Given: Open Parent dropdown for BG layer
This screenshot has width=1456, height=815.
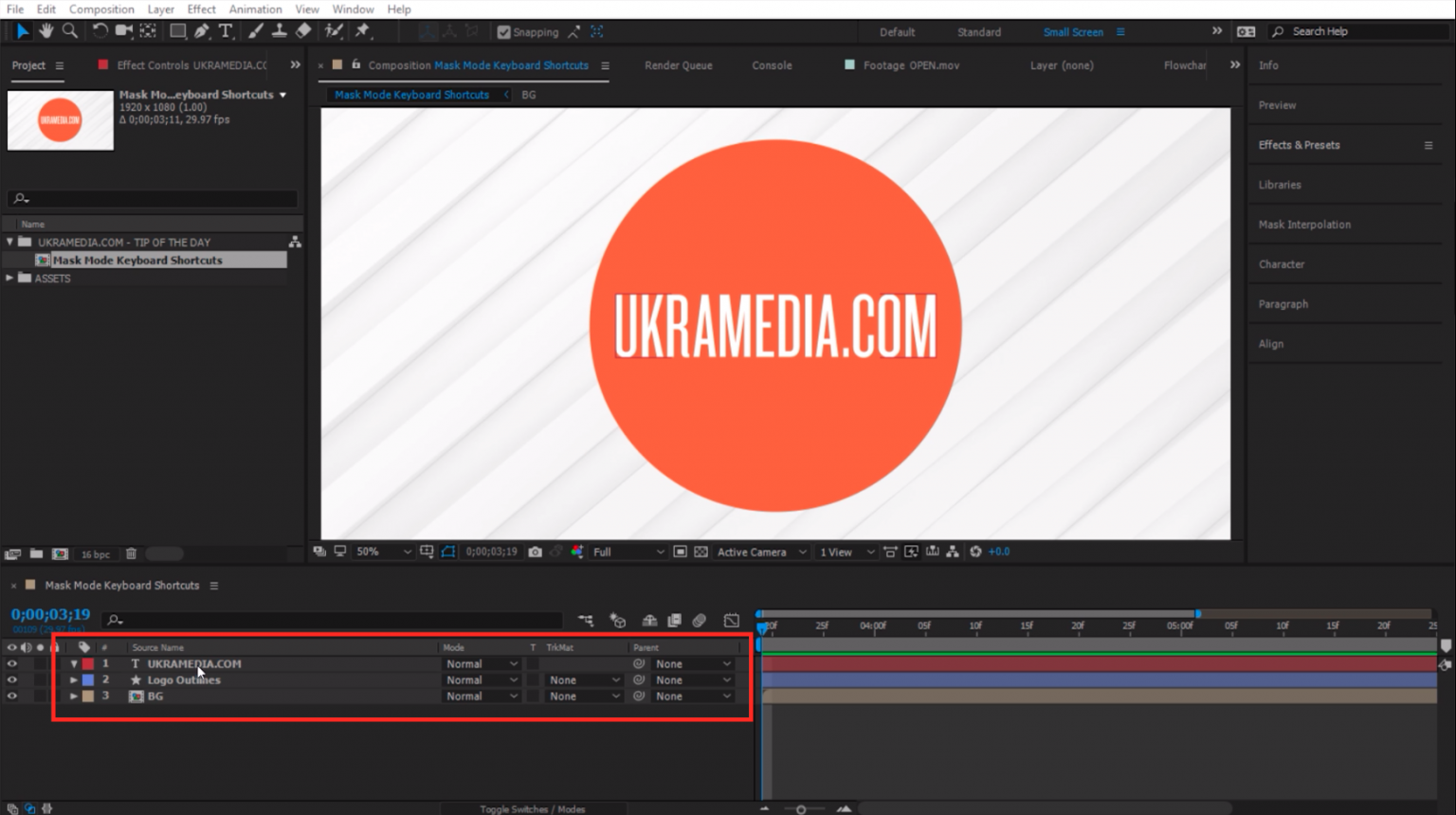Looking at the screenshot, I should point(693,697).
